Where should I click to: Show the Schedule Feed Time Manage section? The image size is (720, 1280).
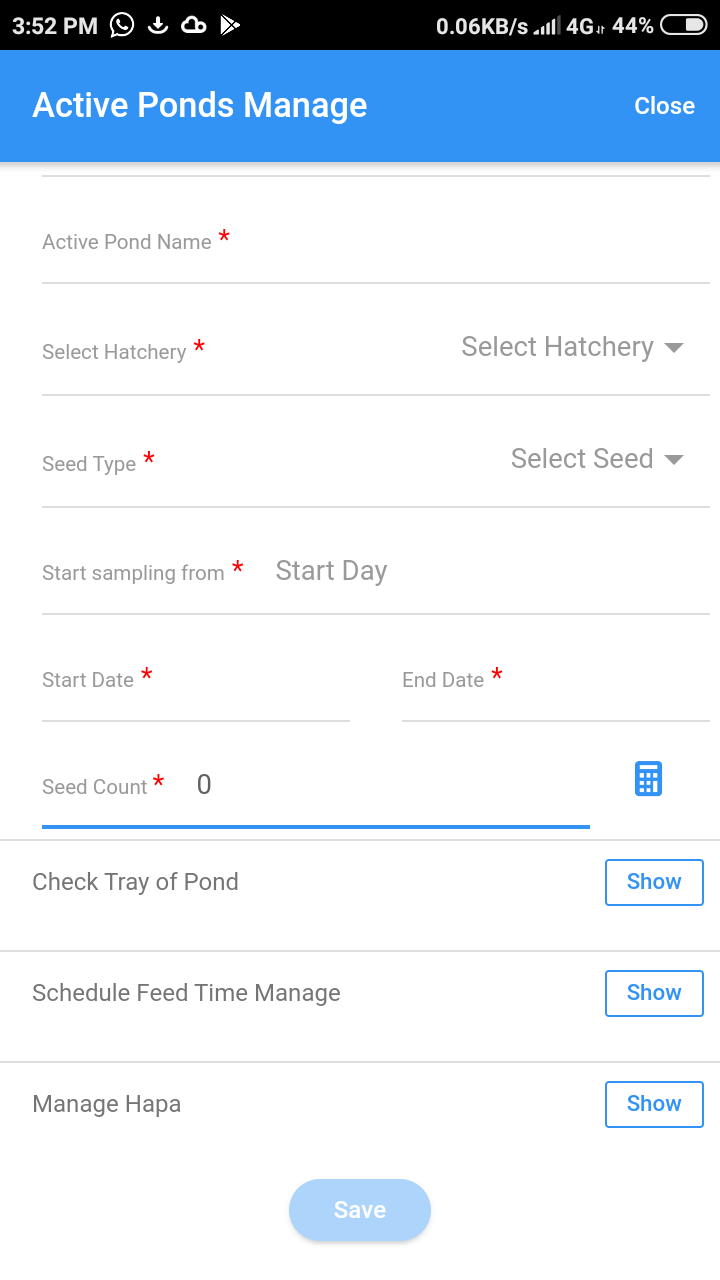click(x=654, y=993)
